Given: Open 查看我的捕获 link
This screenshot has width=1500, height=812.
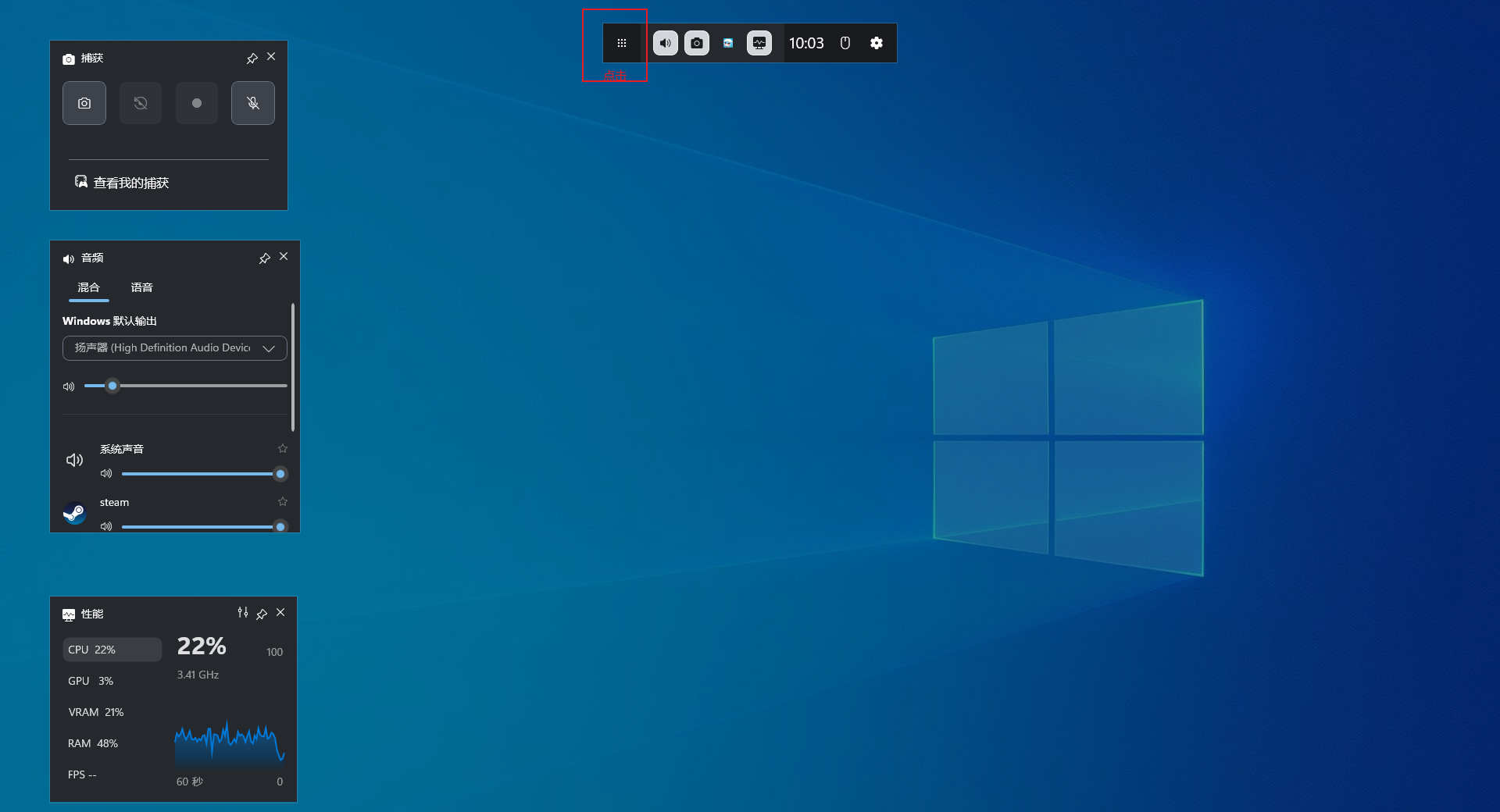Looking at the screenshot, I should [x=130, y=183].
